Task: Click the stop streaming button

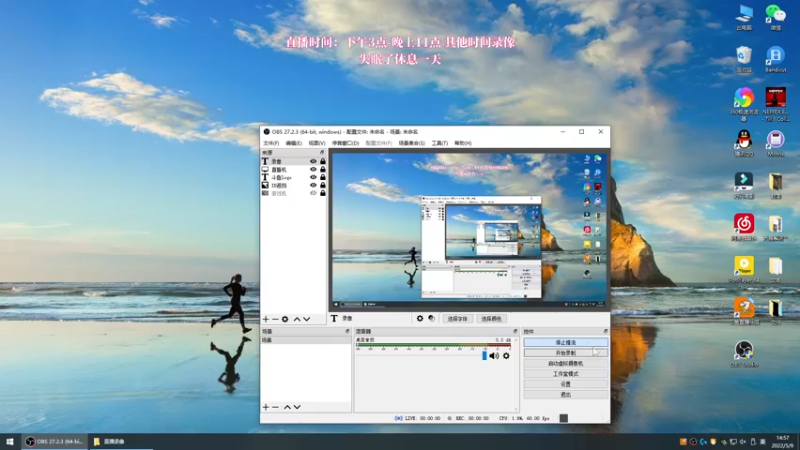Action: click(565, 342)
